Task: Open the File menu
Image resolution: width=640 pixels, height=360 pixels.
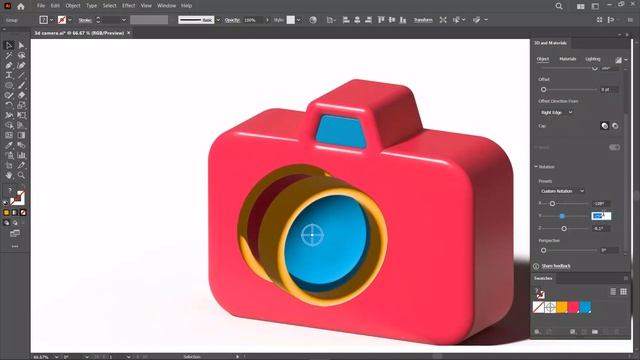Action: (41, 6)
